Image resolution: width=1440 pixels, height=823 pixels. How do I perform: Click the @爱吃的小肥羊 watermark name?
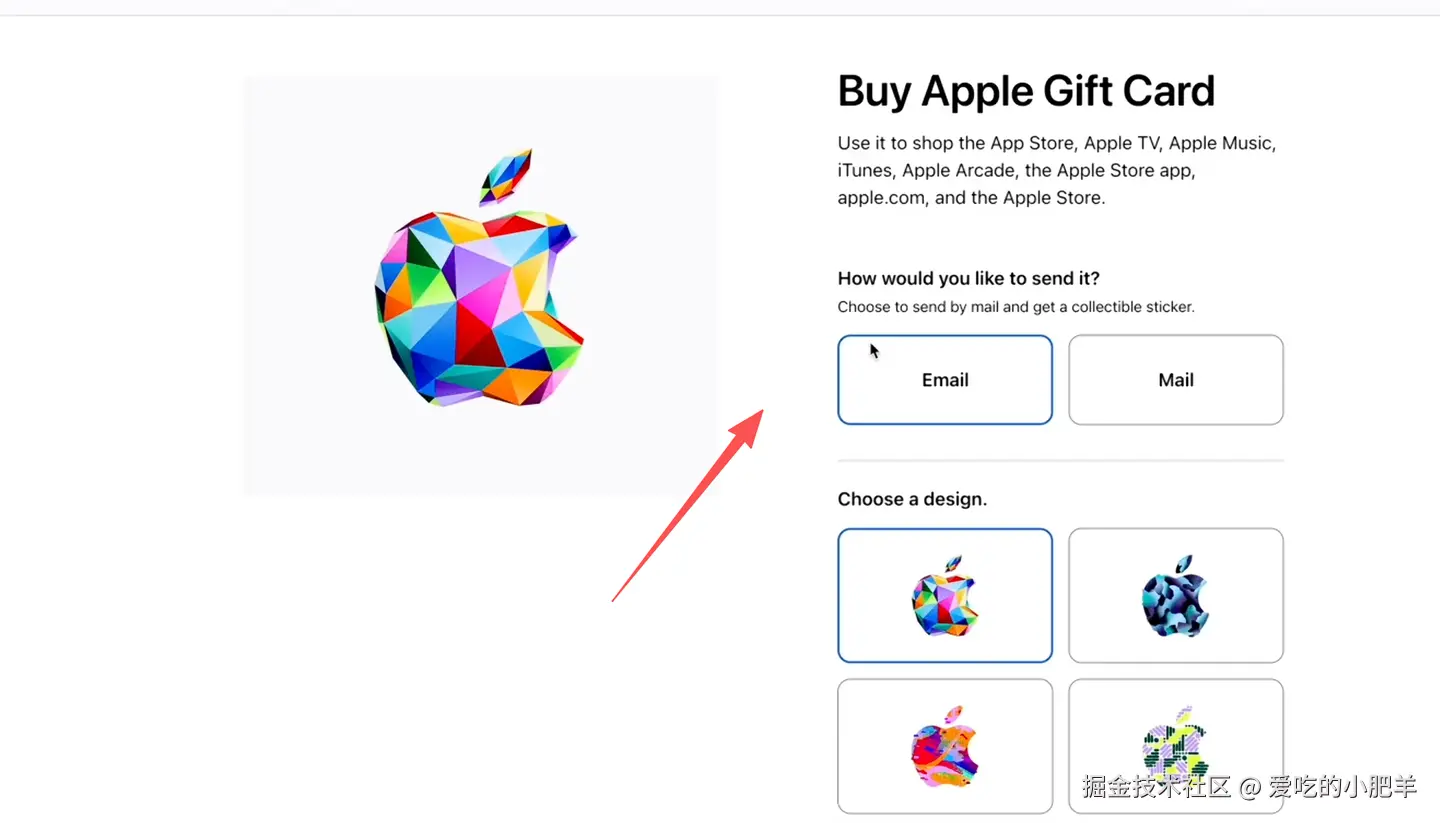1328,786
